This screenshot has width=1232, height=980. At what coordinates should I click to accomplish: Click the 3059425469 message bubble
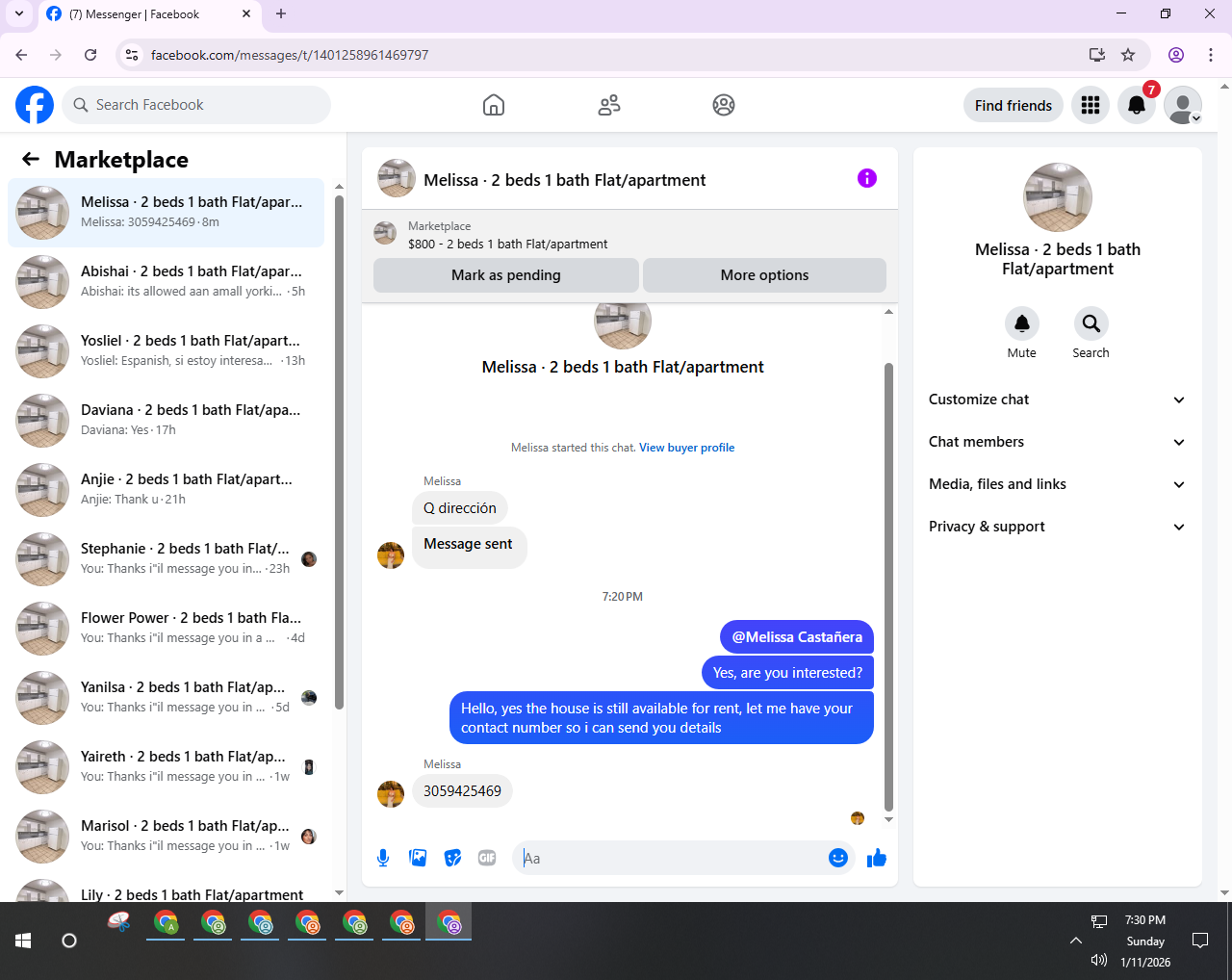(463, 791)
